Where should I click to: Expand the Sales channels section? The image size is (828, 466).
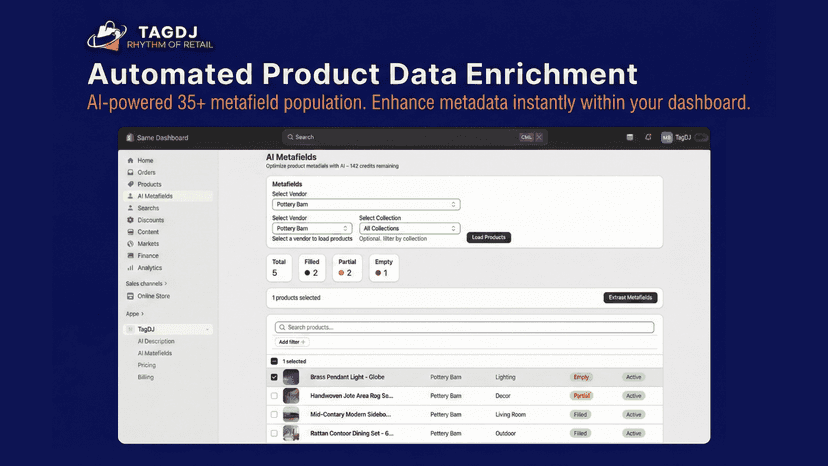pos(146,284)
